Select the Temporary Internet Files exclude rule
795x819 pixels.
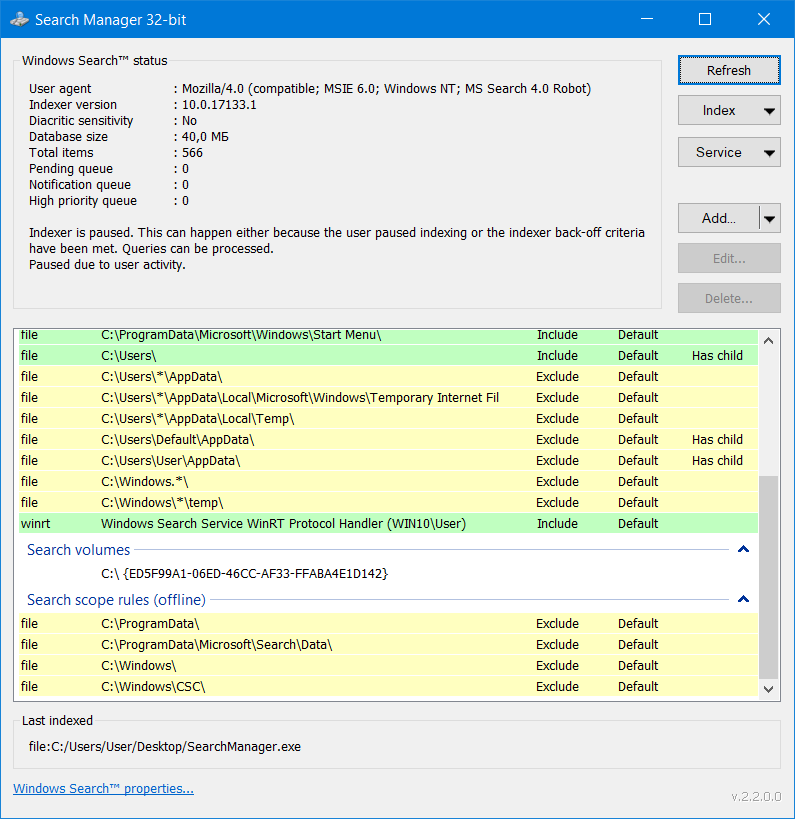388,397
